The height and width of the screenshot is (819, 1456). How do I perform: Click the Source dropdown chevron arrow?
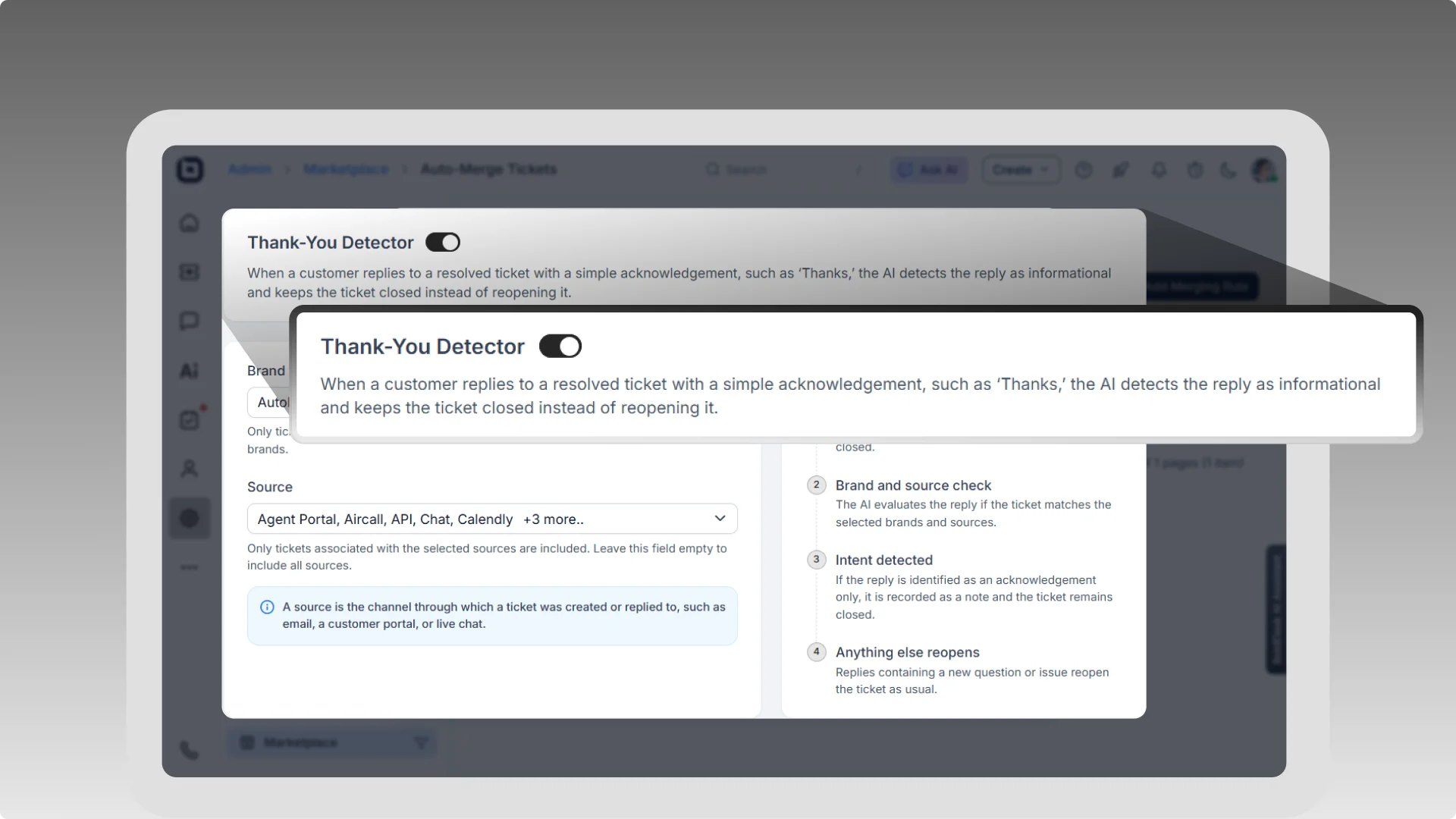(x=720, y=519)
